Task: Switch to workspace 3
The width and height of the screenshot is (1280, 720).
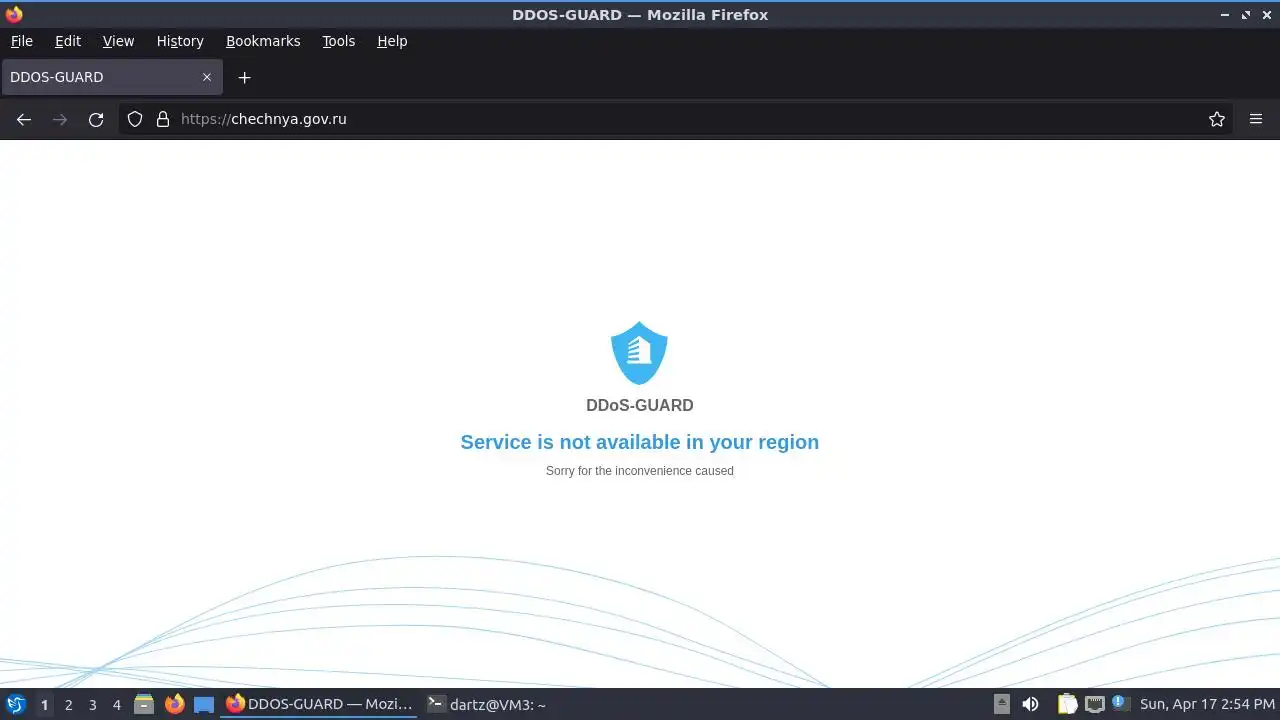Action: point(92,705)
